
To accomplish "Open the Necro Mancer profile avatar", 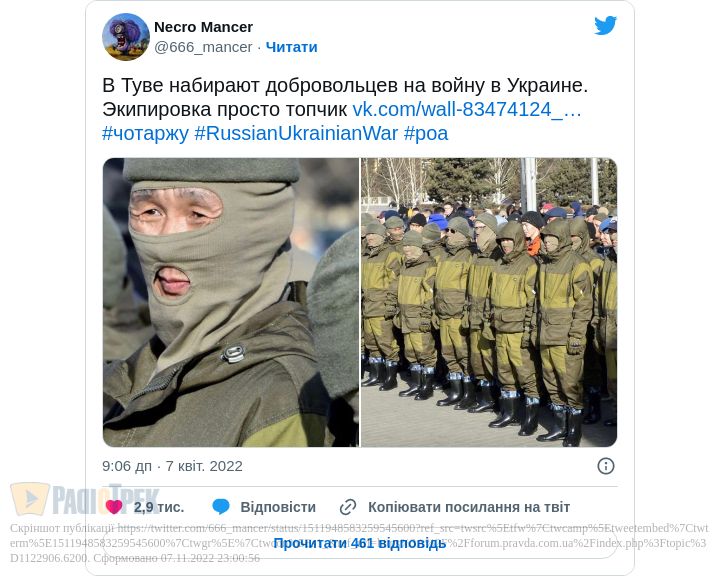I will [126, 37].
